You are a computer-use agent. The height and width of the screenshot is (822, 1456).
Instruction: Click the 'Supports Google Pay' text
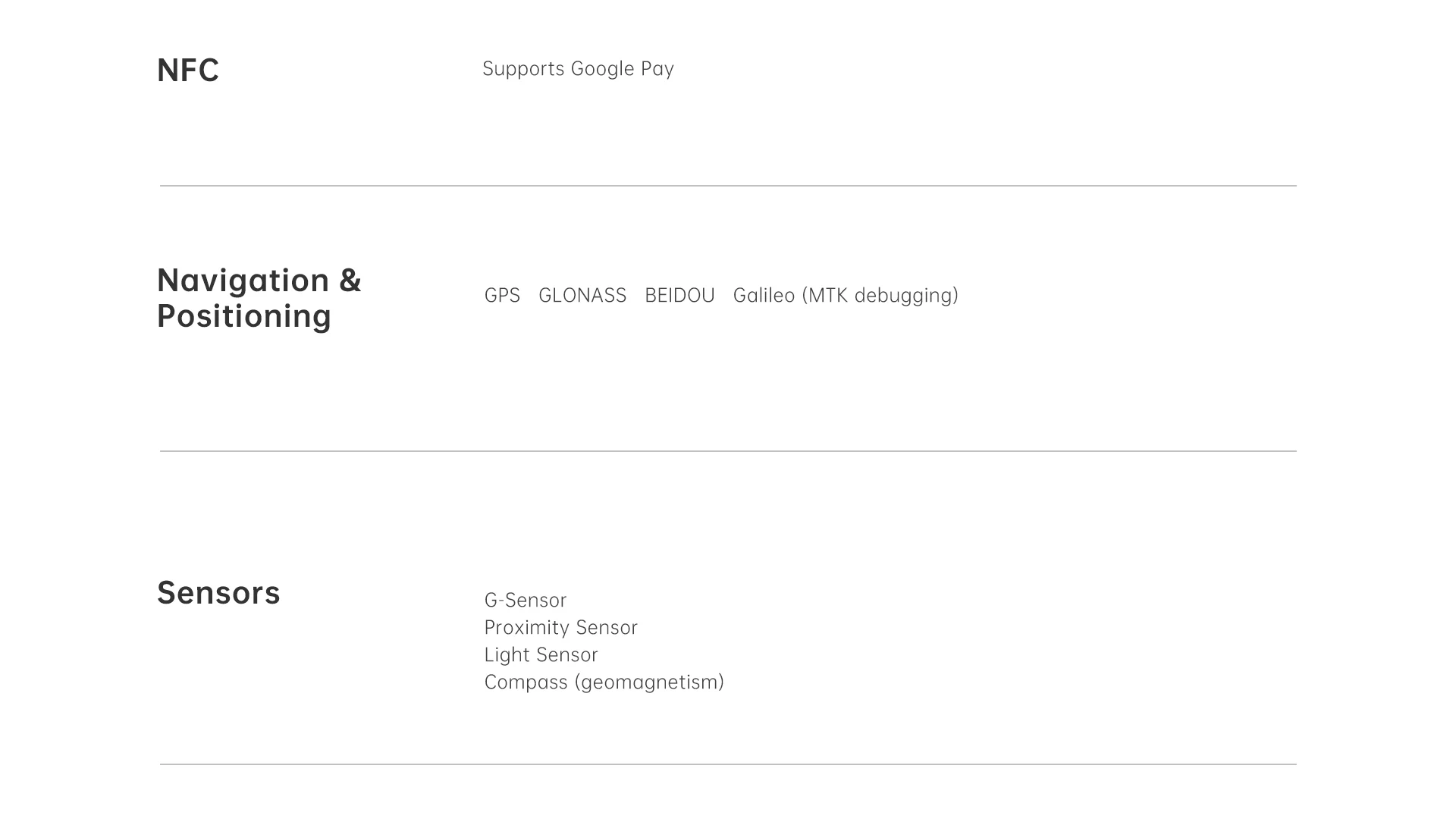coord(578,69)
